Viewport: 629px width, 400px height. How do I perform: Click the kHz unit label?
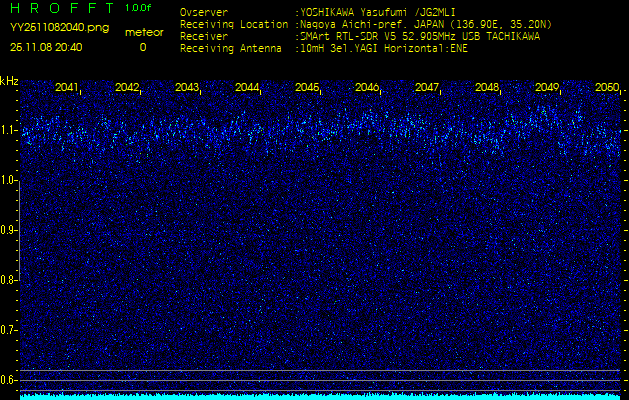[9, 81]
